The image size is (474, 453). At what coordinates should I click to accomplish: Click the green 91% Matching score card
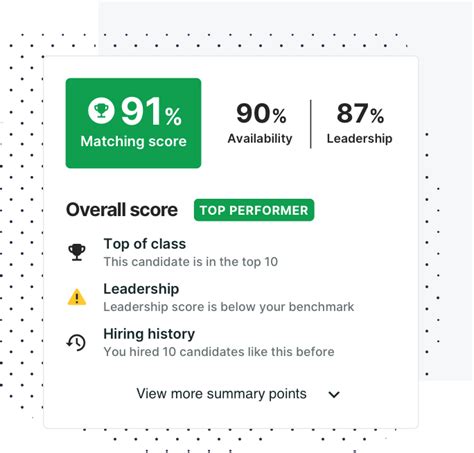pyautogui.click(x=133, y=123)
